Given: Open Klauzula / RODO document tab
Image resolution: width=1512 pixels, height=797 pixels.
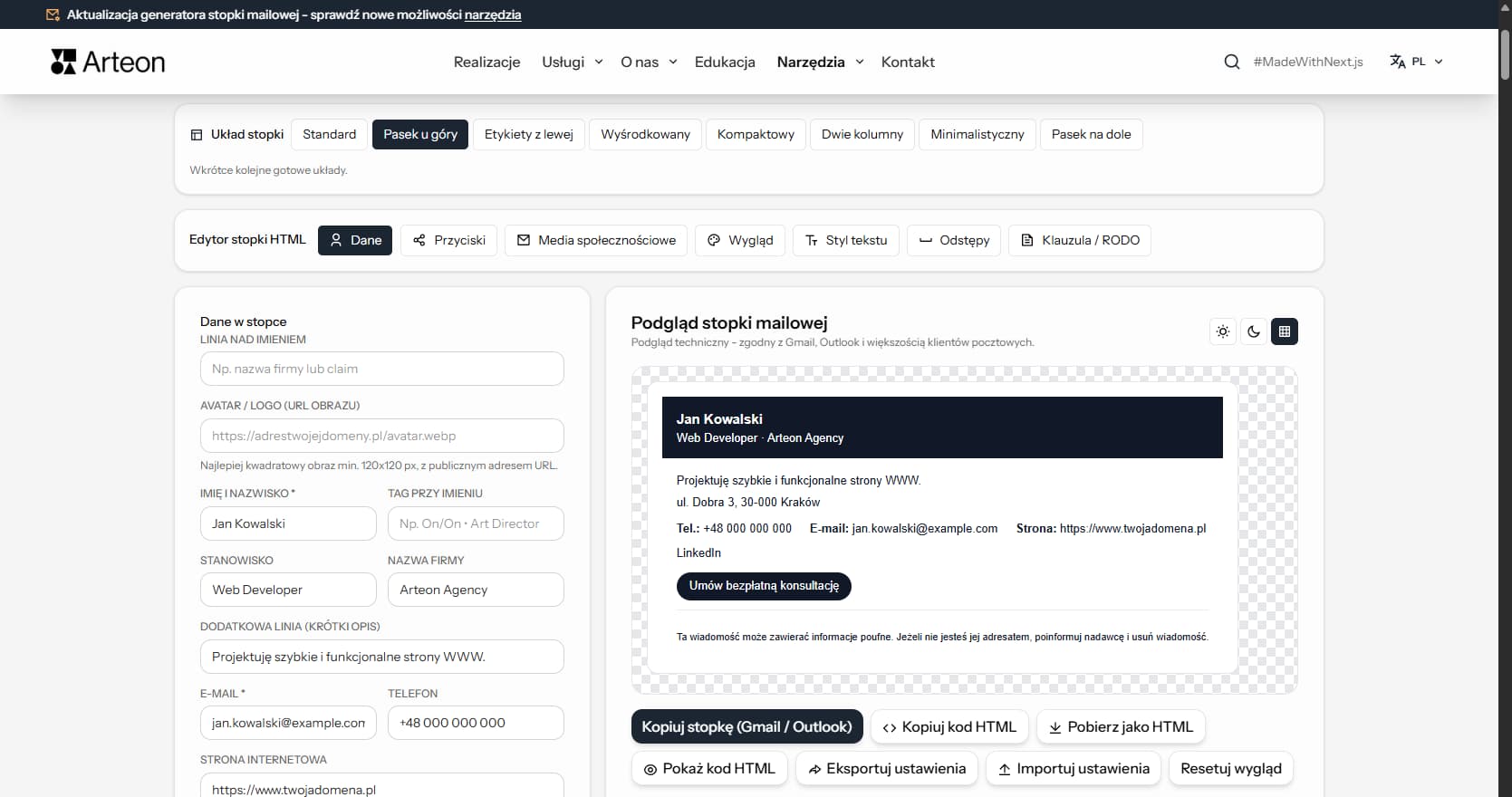Looking at the screenshot, I should [1079, 240].
